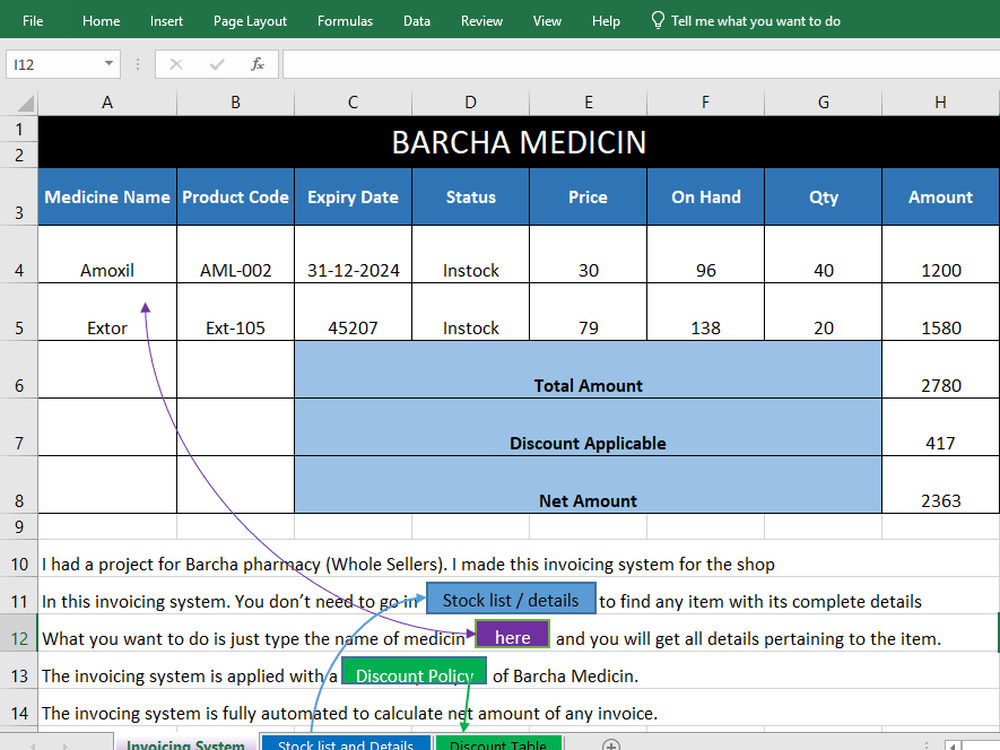Open the Help tab
The height and width of the screenshot is (750, 1000).
(x=606, y=21)
